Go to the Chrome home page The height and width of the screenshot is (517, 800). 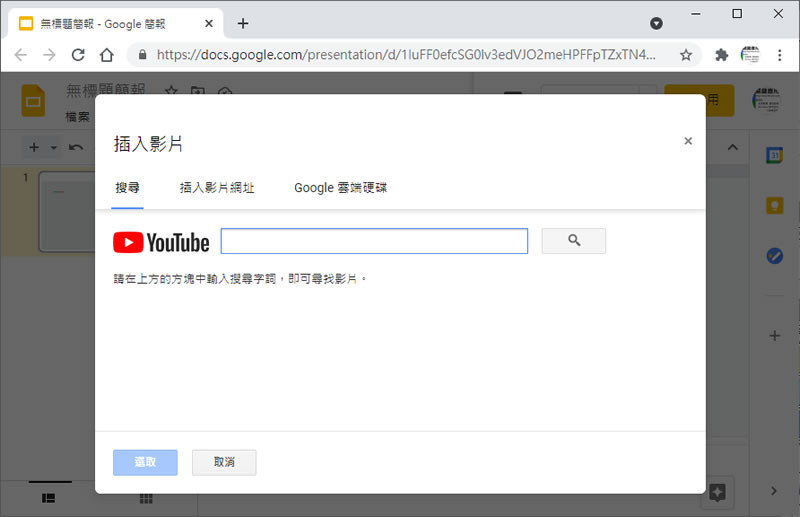coord(107,55)
